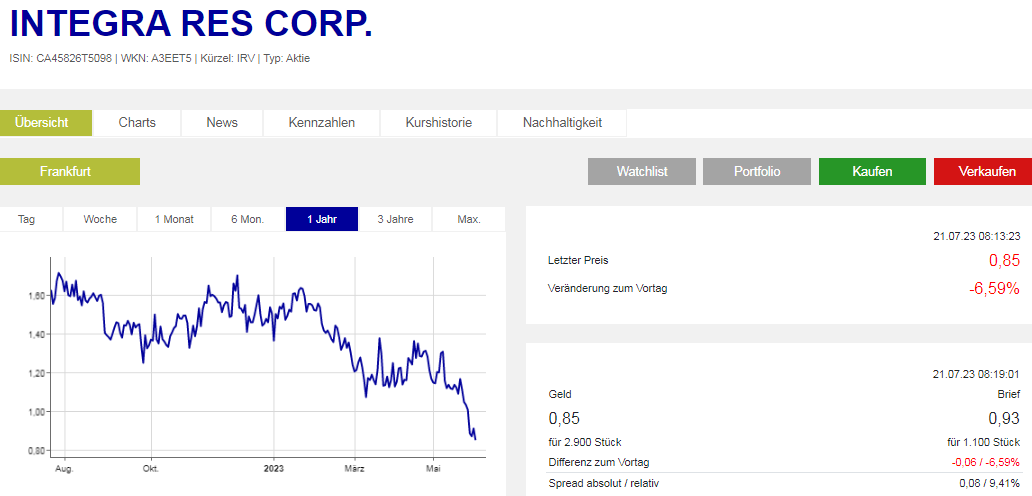Select the Frankfurt exchange button

pos(70,172)
